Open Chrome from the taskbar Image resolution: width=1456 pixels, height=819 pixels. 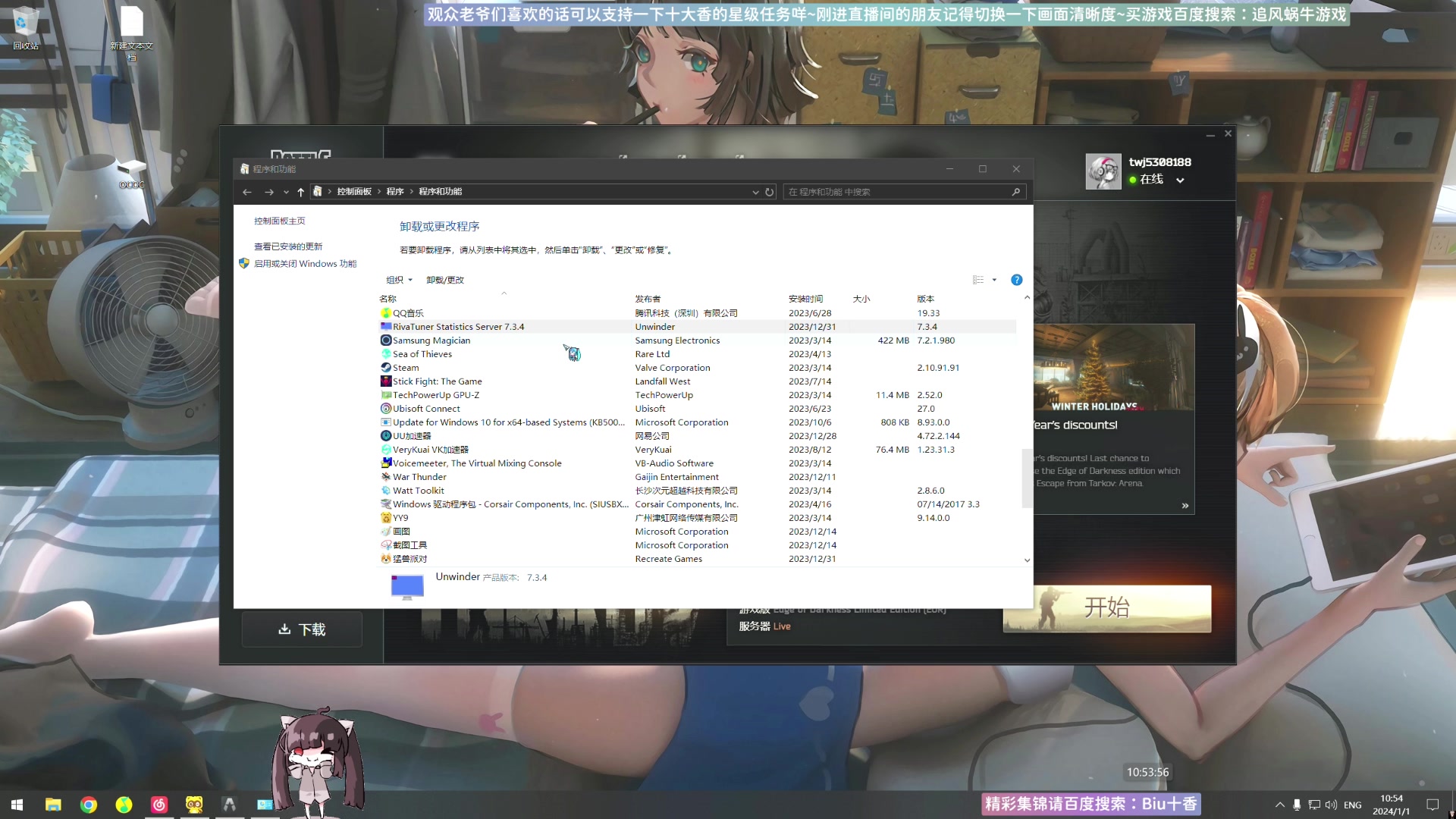pos(89,805)
